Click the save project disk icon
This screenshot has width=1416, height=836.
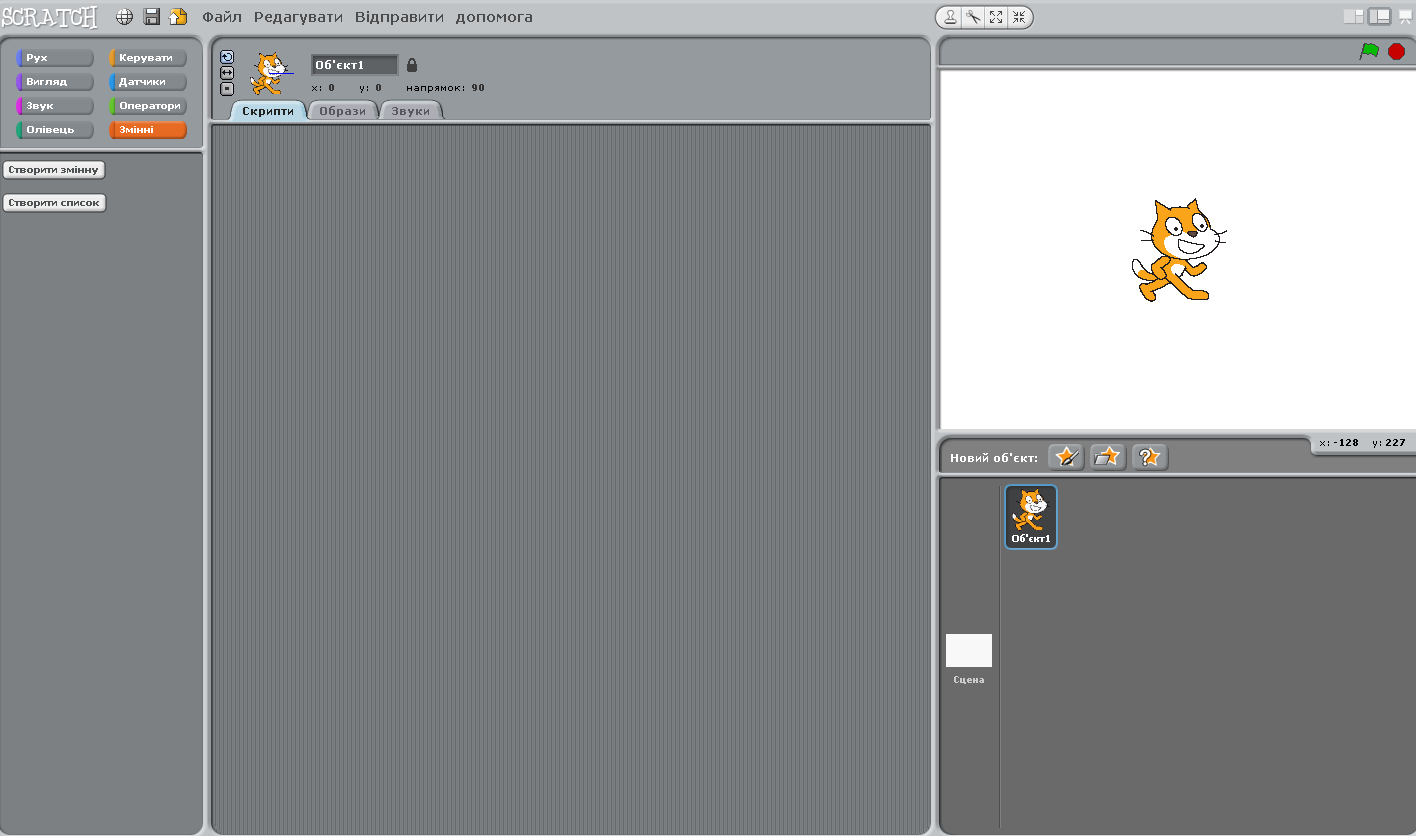click(152, 17)
